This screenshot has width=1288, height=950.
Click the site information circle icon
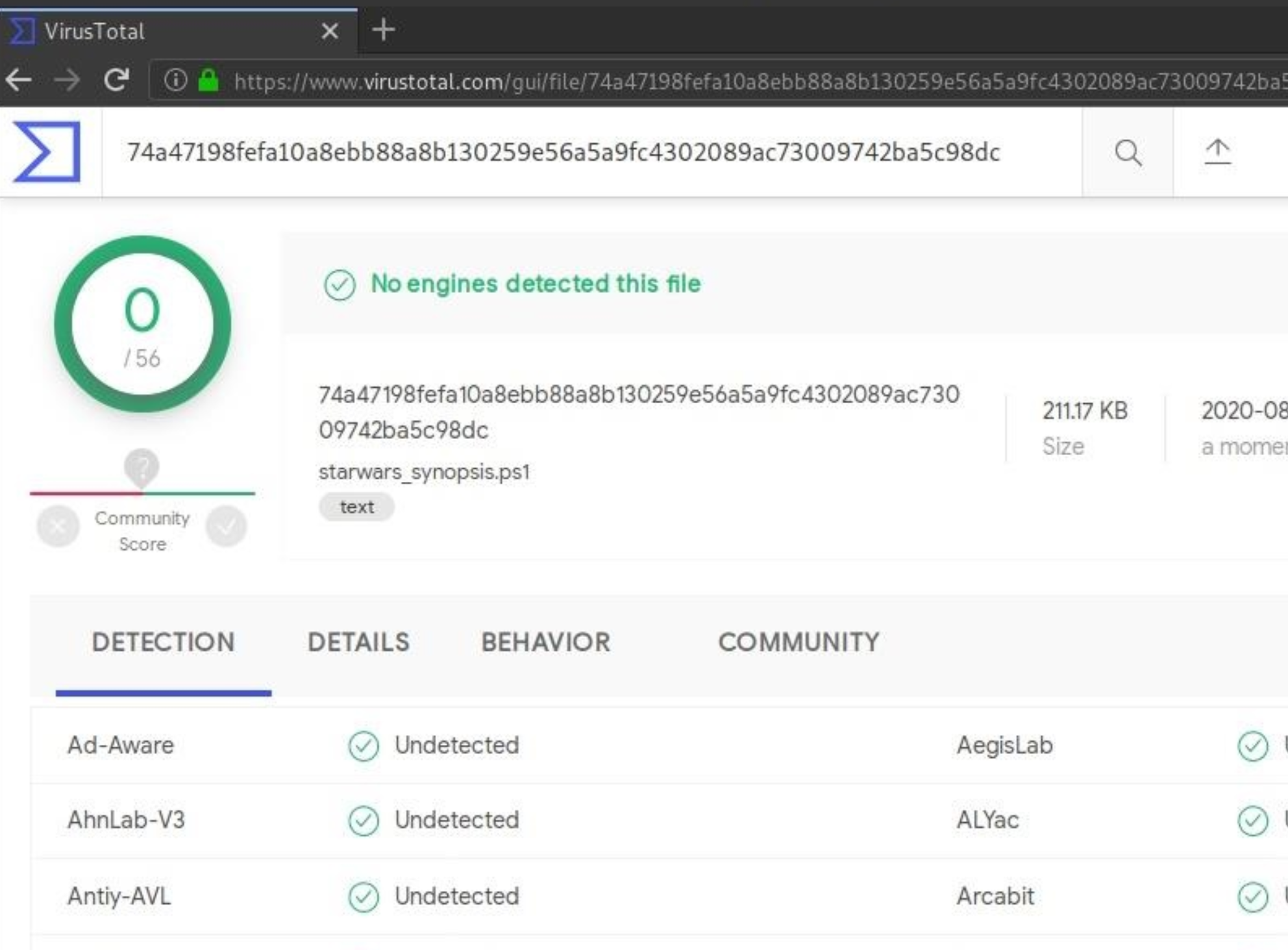(175, 81)
